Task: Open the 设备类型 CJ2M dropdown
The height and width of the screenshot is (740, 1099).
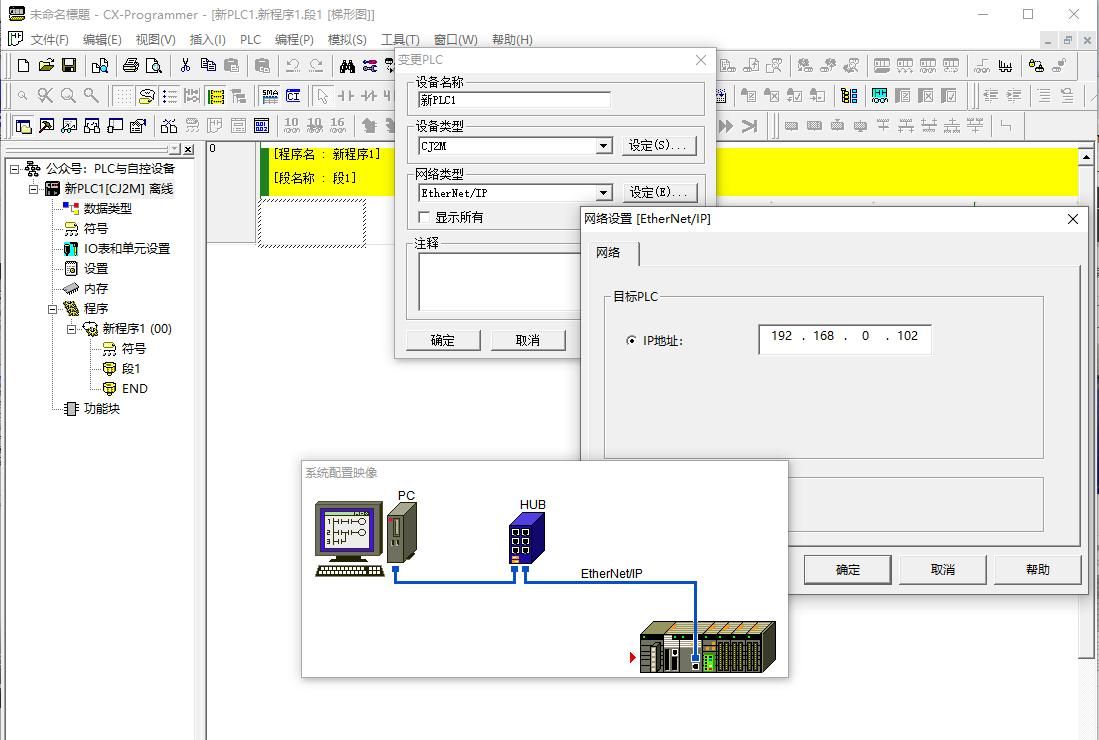Action: click(602, 145)
